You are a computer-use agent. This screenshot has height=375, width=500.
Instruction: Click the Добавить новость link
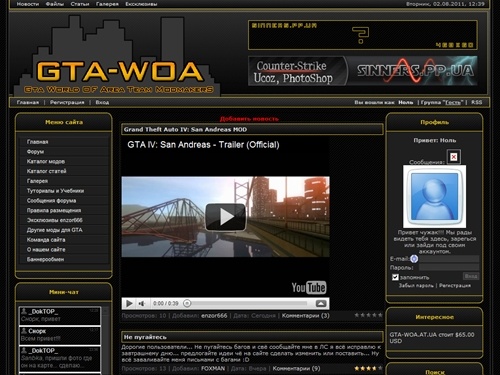tap(249, 119)
